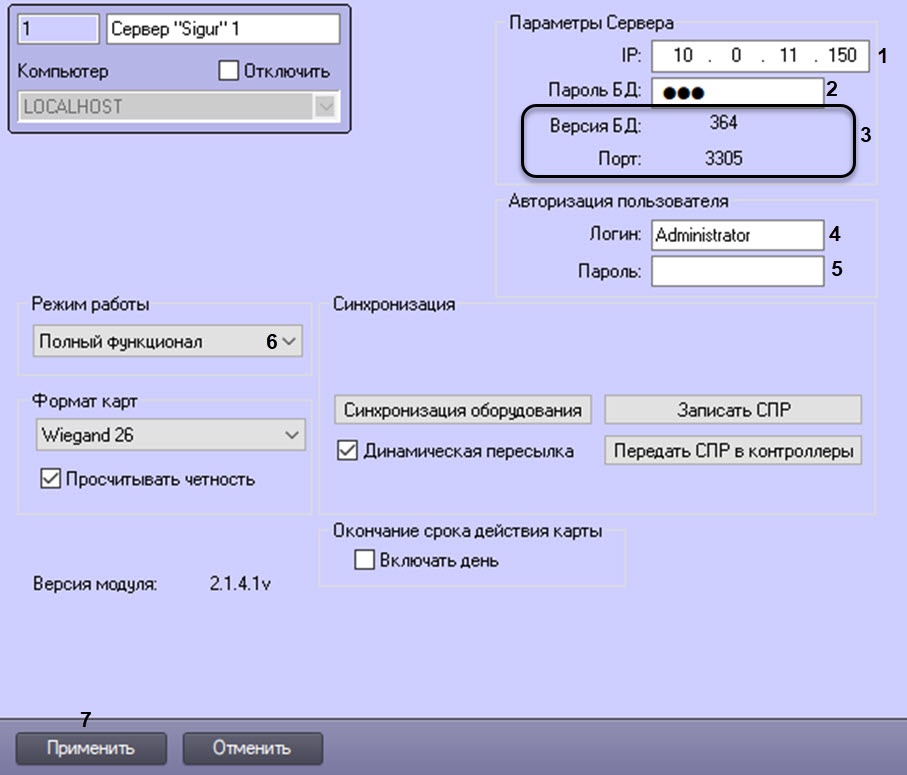Open the Режим работы dropdown
907x775 pixels.
tap(167, 342)
